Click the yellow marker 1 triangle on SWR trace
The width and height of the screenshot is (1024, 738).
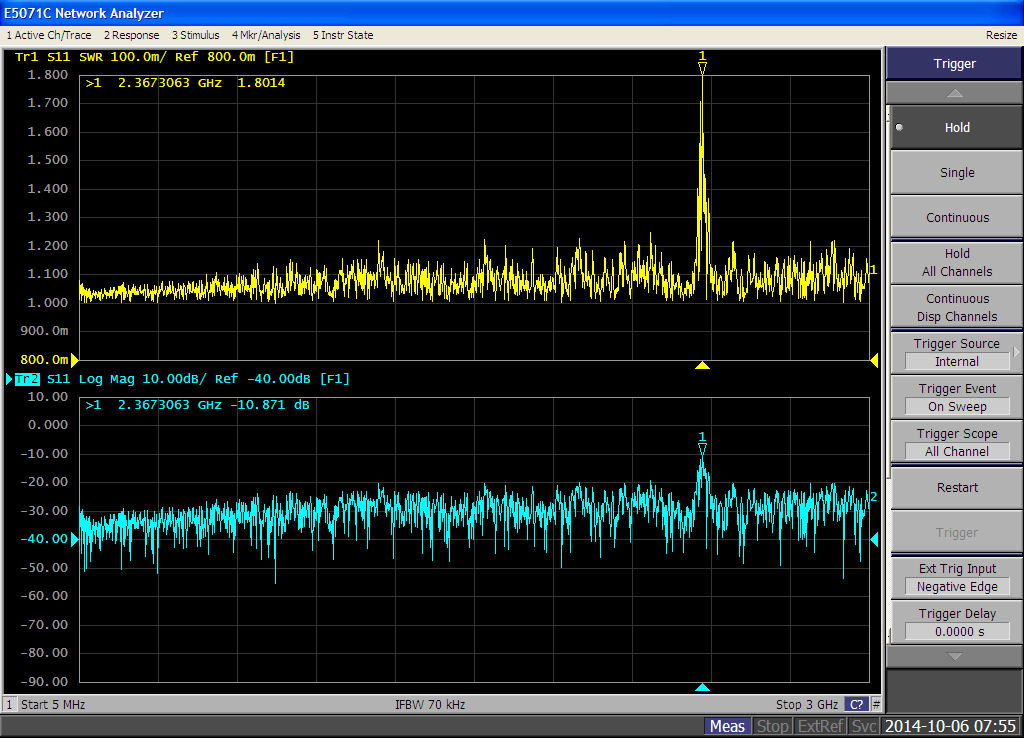702,67
